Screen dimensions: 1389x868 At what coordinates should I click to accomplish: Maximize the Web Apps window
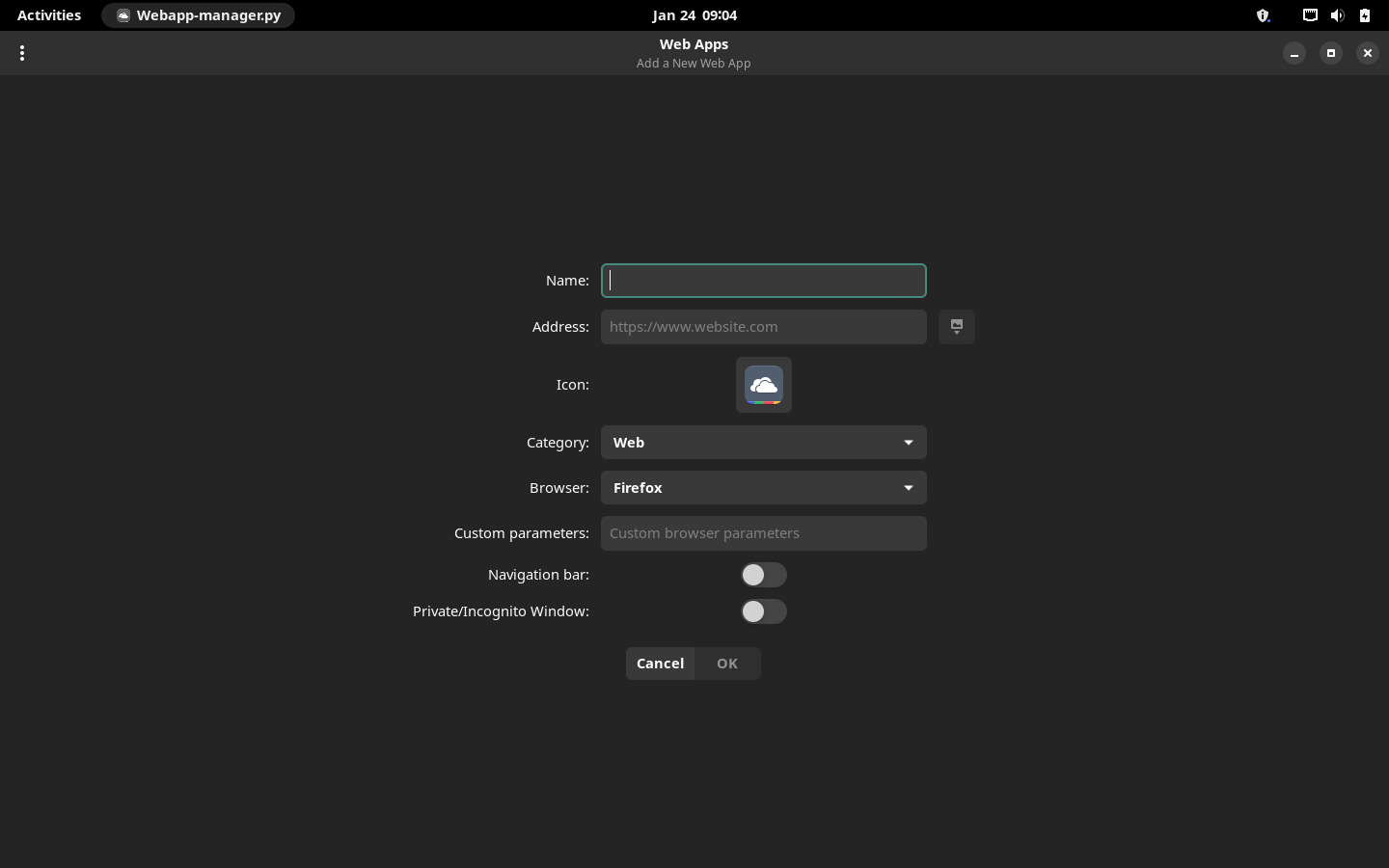[x=1331, y=53]
